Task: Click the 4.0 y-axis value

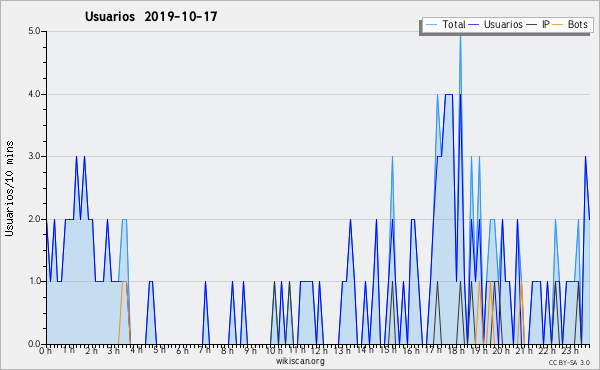Action: (x=34, y=94)
